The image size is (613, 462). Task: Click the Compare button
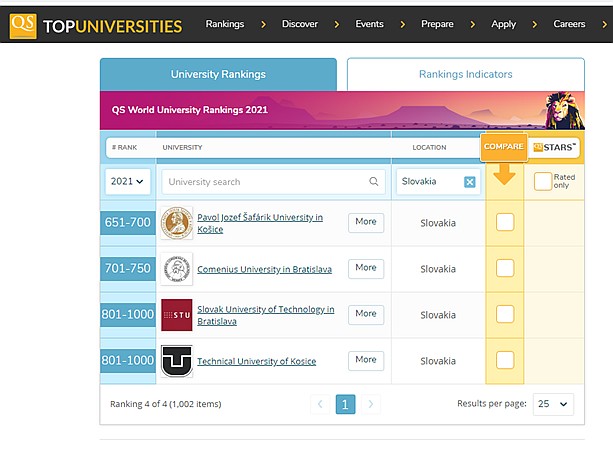[x=504, y=147]
